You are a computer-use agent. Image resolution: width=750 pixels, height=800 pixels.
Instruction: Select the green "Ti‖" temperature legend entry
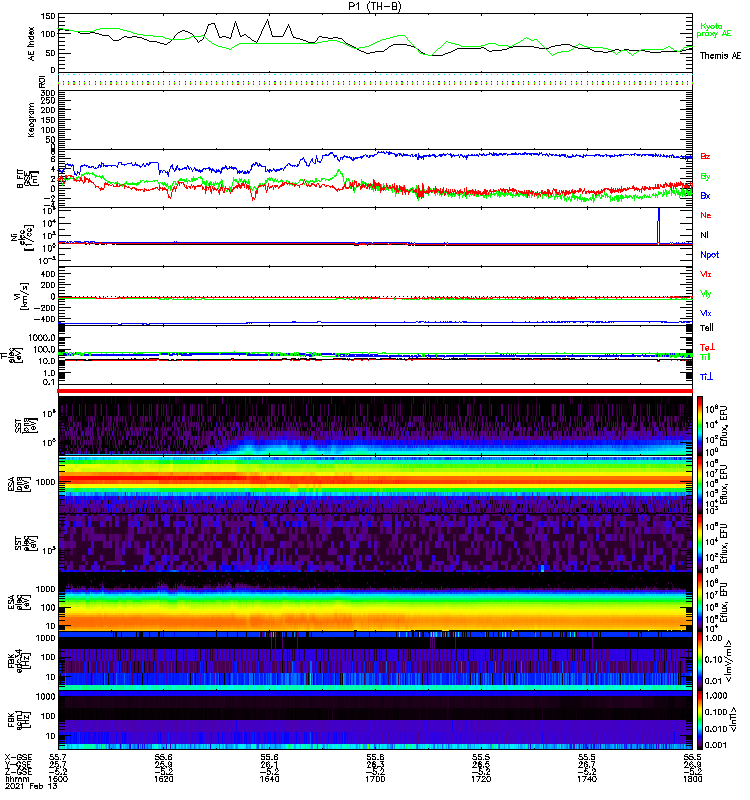[x=705, y=357]
